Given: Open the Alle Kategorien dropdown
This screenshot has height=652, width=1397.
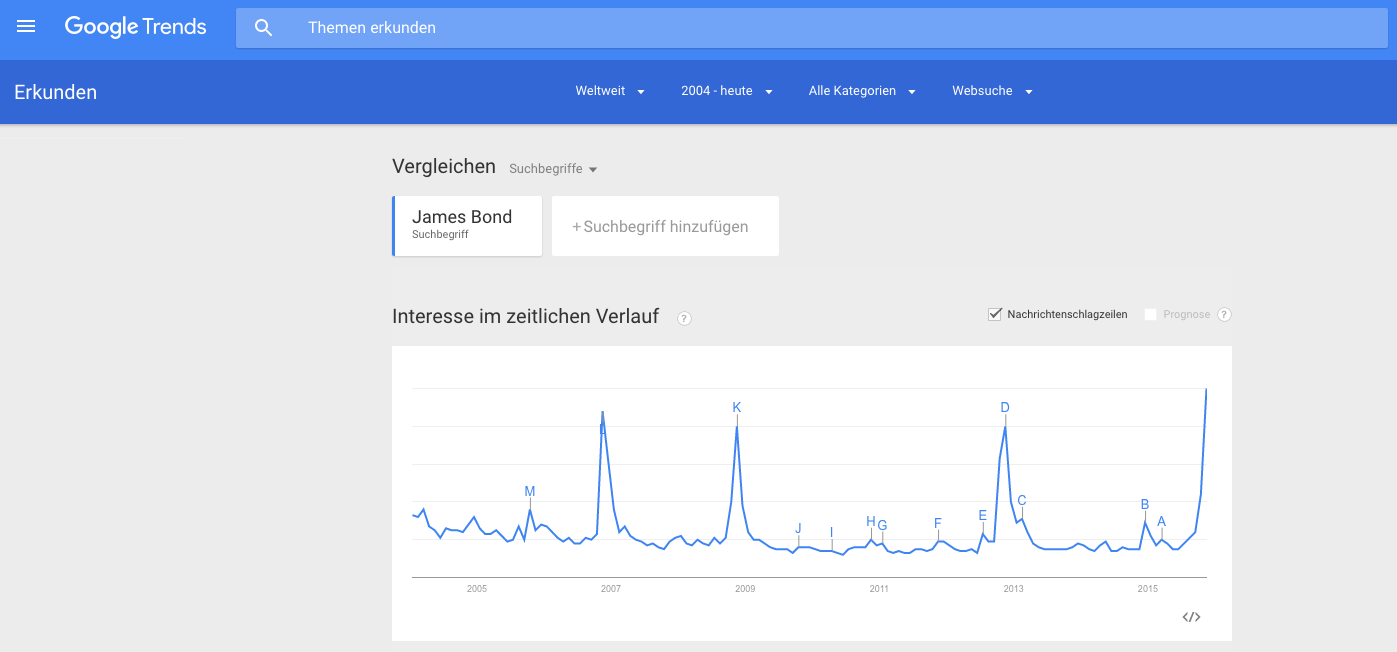Looking at the screenshot, I should [x=862, y=91].
